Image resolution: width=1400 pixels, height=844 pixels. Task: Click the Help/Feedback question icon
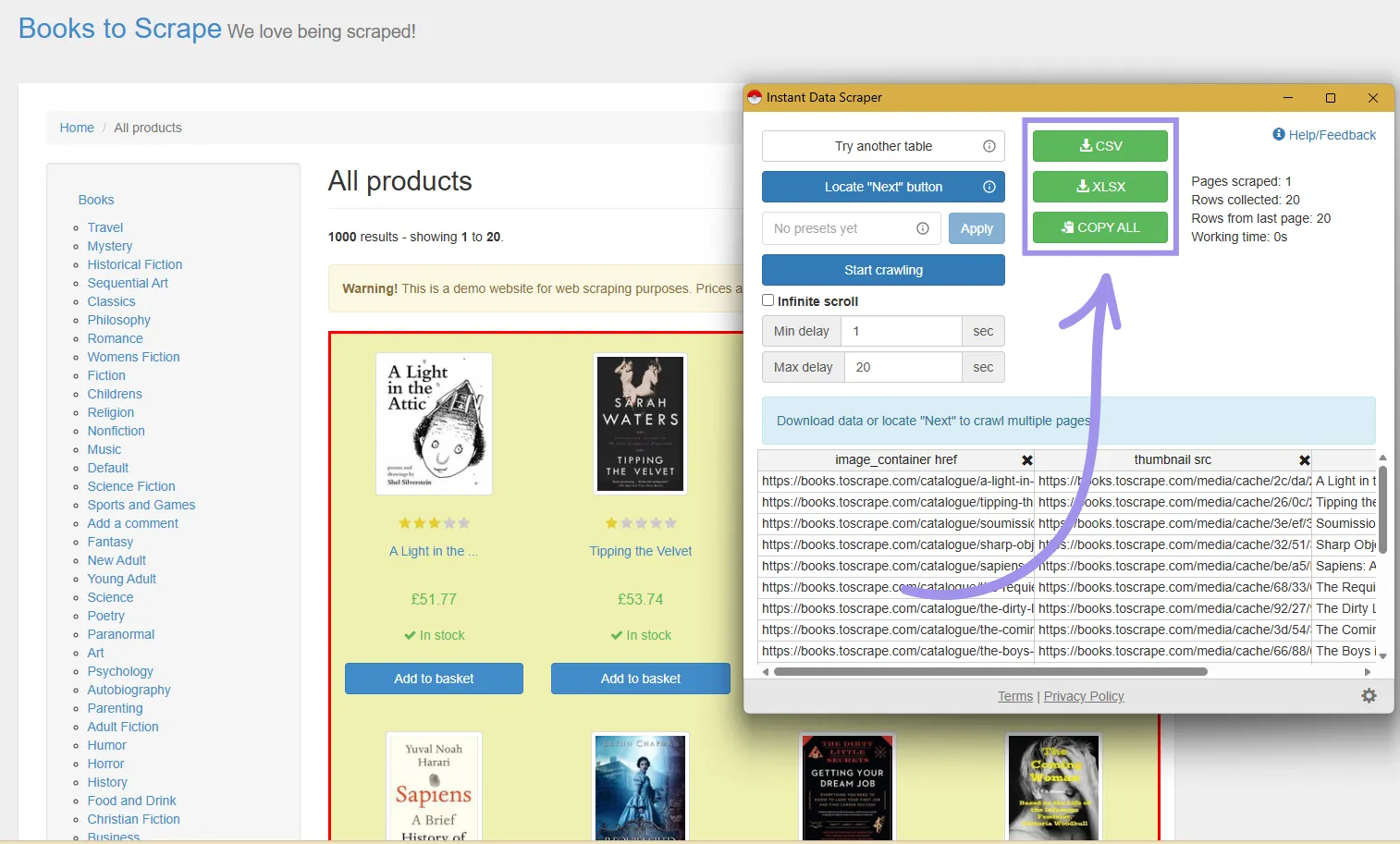click(1279, 134)
